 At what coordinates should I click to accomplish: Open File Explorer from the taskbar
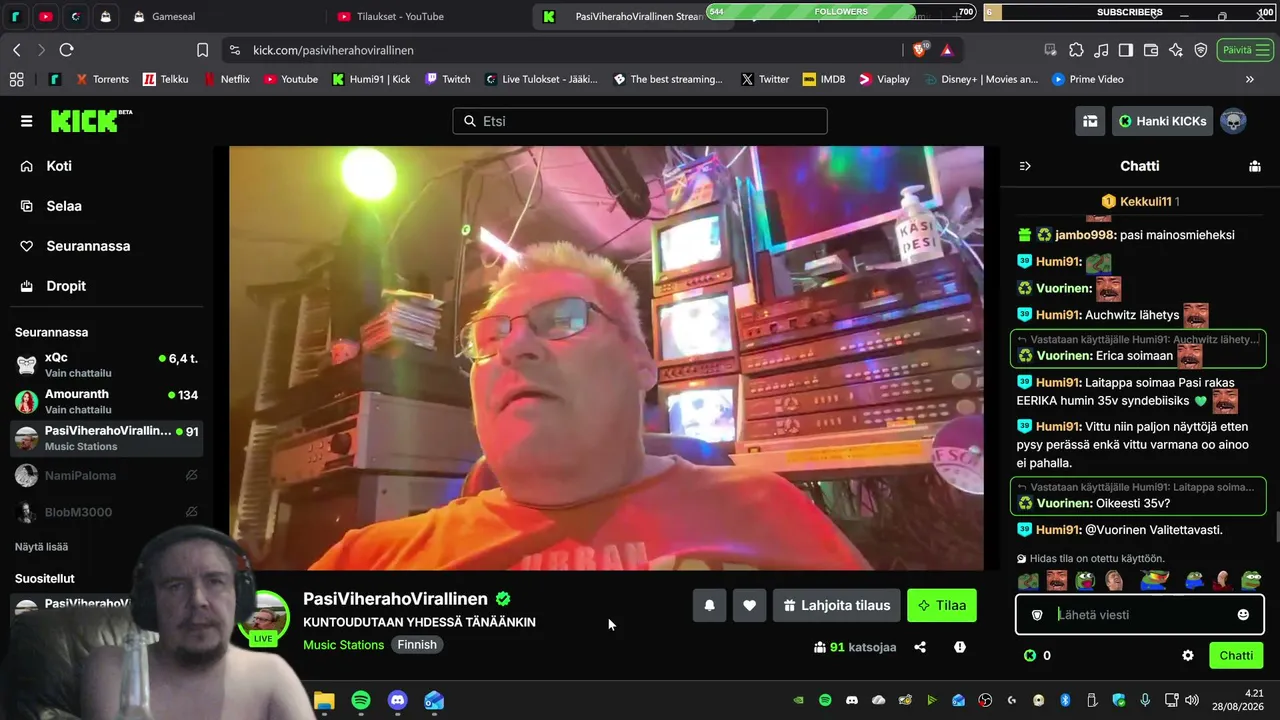(324, 700)
